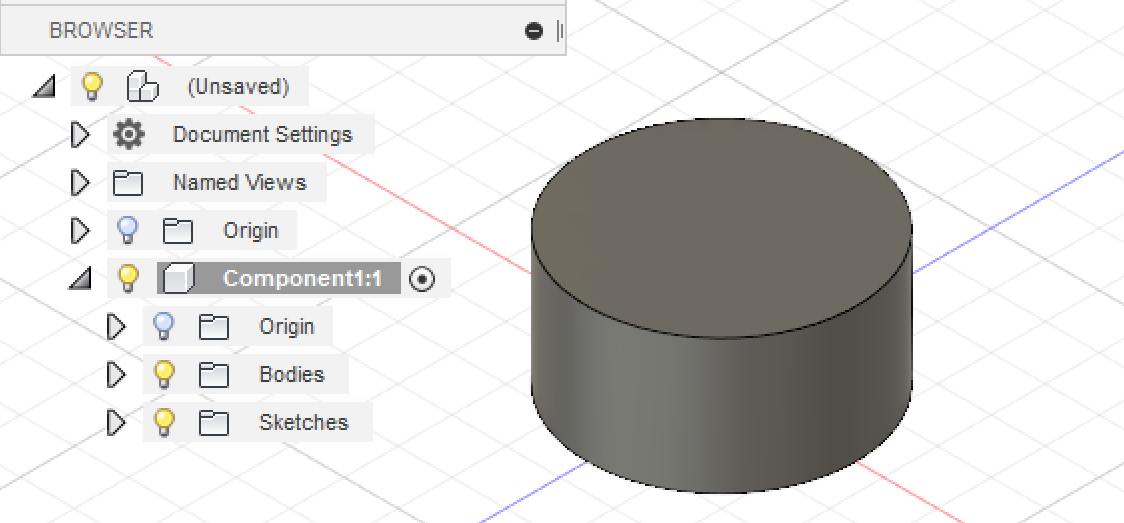Image resolution: width=1124 pixels, height=523 pixels.
Task: Click the (Unsaved) assembly document icon
Action: click(x=142, y=87)
